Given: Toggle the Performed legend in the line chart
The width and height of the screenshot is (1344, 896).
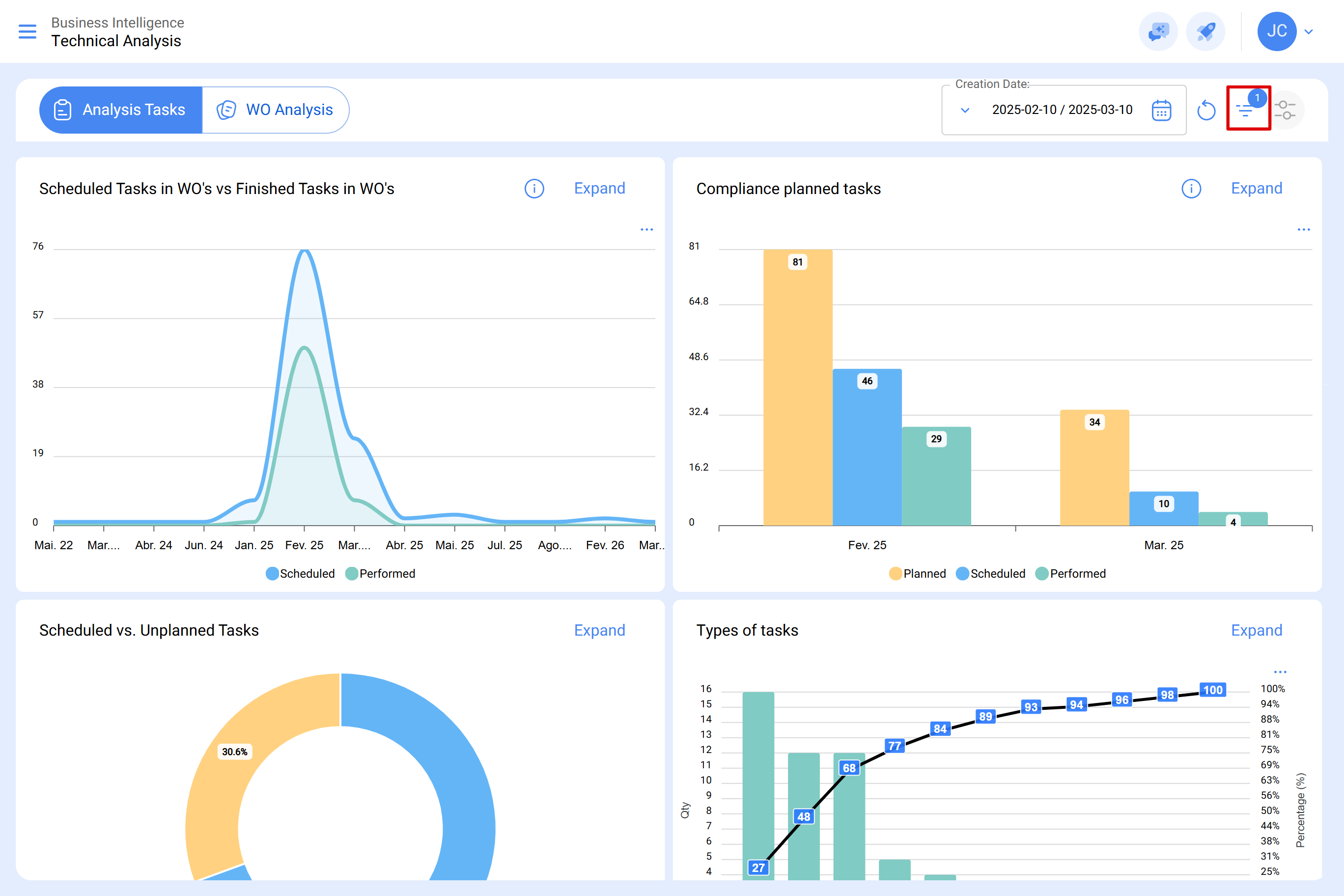Looking at the screenshot, I should [381, 574].
